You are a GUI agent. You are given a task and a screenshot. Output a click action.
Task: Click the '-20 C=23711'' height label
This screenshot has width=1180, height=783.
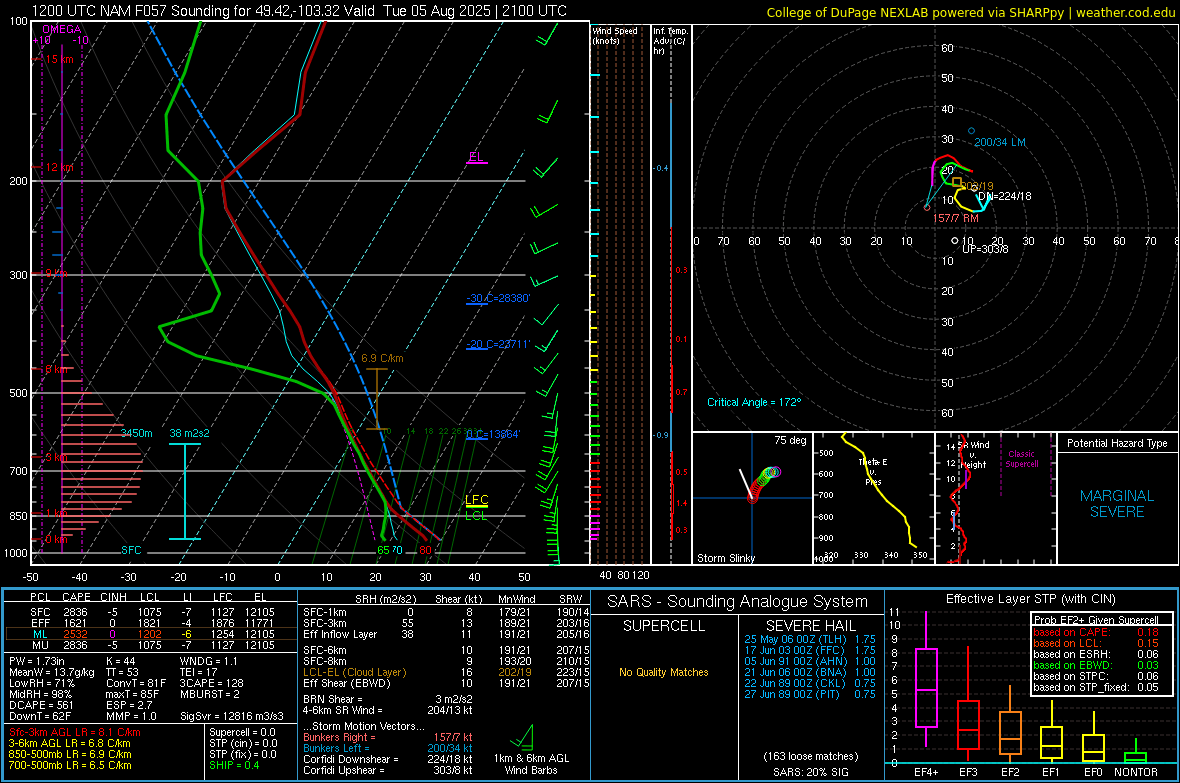click(498, 344)
